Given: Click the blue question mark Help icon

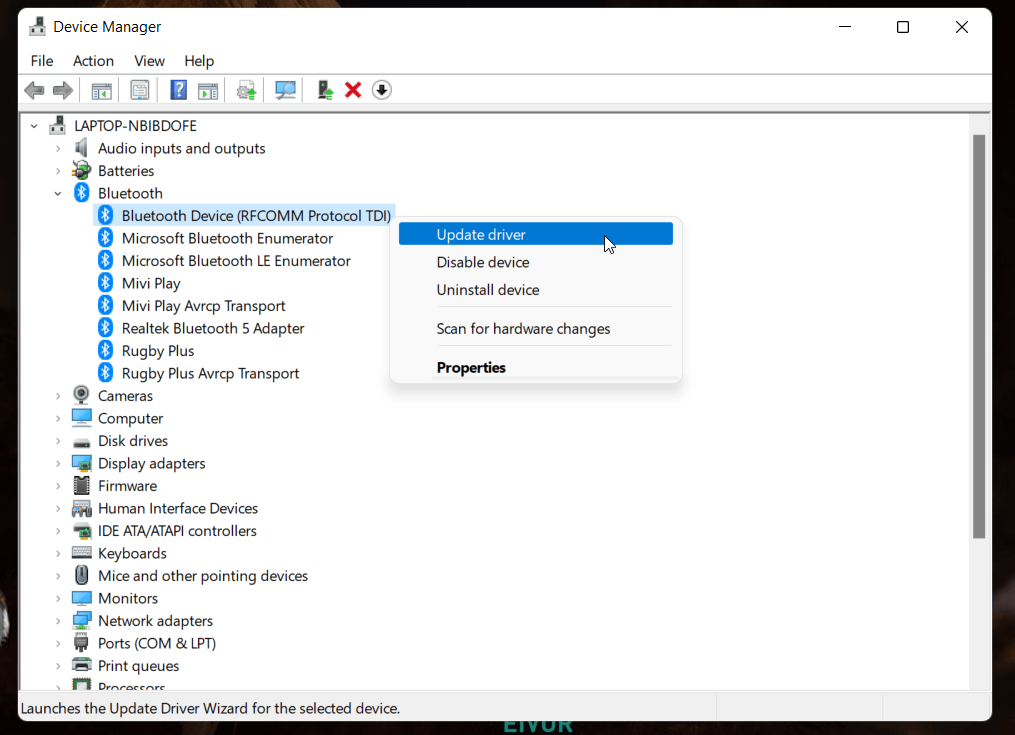Looking at the screenshot, I should 179,90.
